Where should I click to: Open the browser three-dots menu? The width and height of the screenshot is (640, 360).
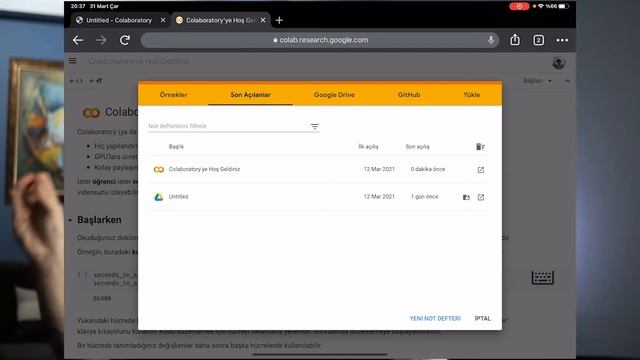tap(562, 40)
